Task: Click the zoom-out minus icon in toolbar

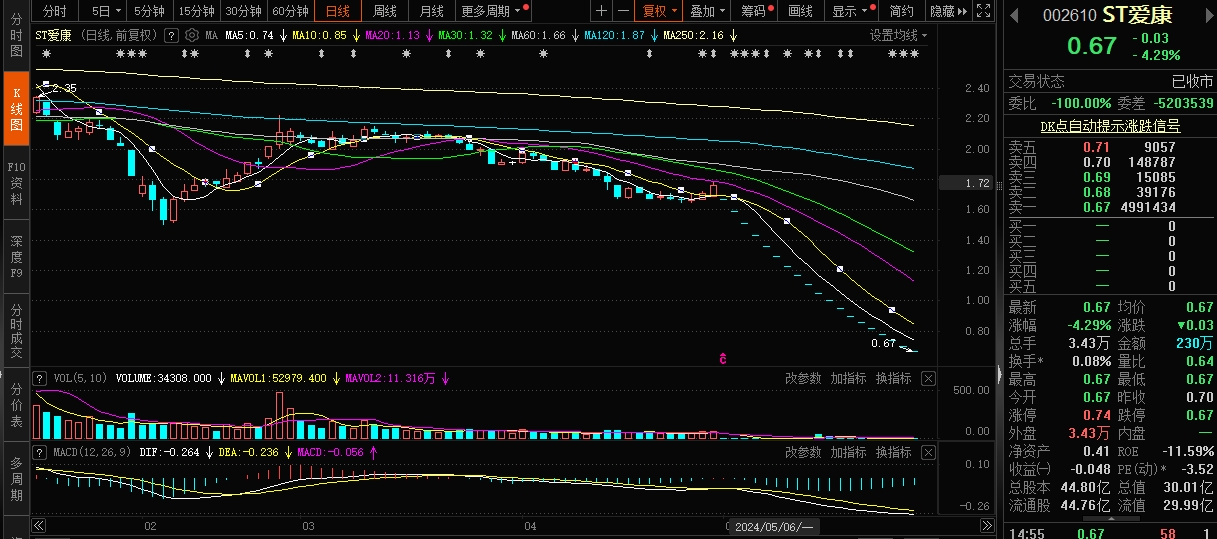Action: 624,11
